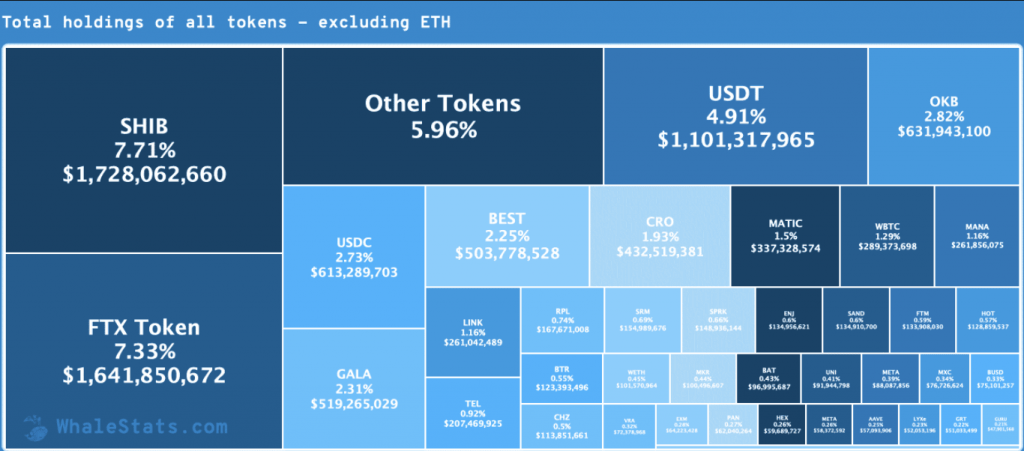Image resolution: width=1024 pixels, height=451 pixels.
Task: Select the USDC holdings tile
Action: [x=354, y=257]
